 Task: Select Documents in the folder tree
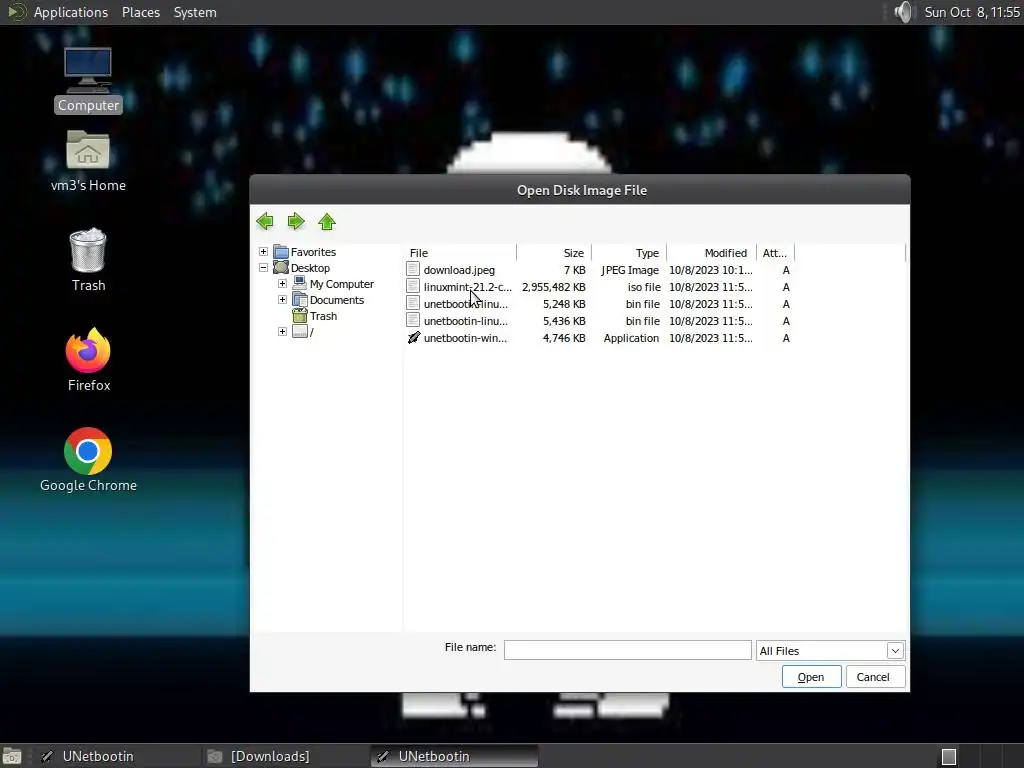337,300
